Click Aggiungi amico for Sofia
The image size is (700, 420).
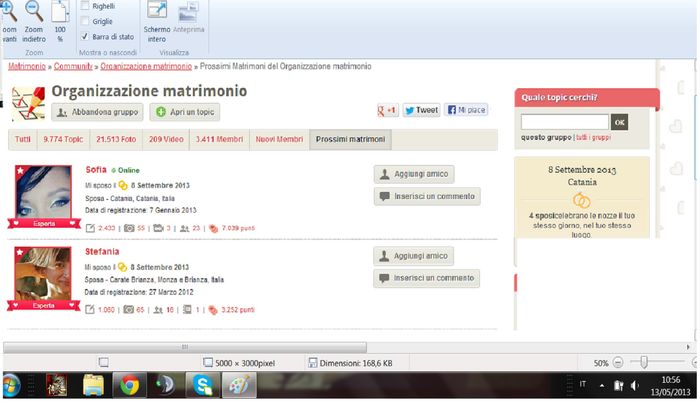tap(414, 173)
